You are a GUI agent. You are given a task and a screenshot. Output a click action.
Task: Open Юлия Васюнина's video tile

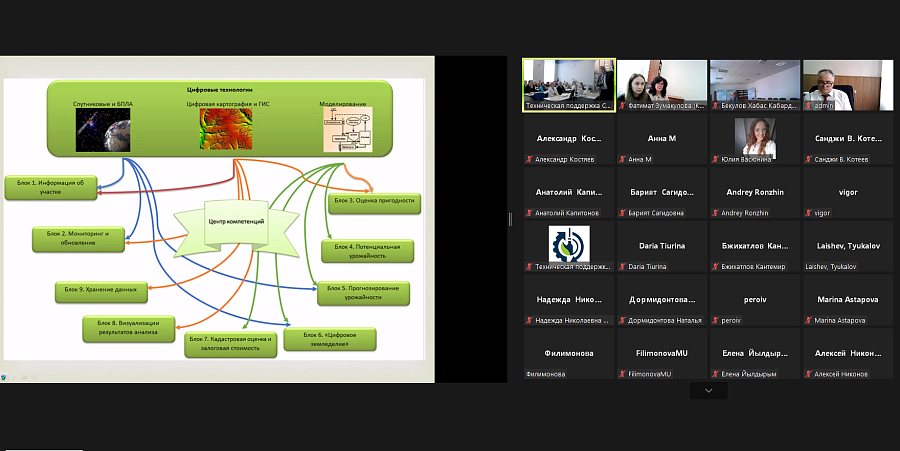click(755, 139)
